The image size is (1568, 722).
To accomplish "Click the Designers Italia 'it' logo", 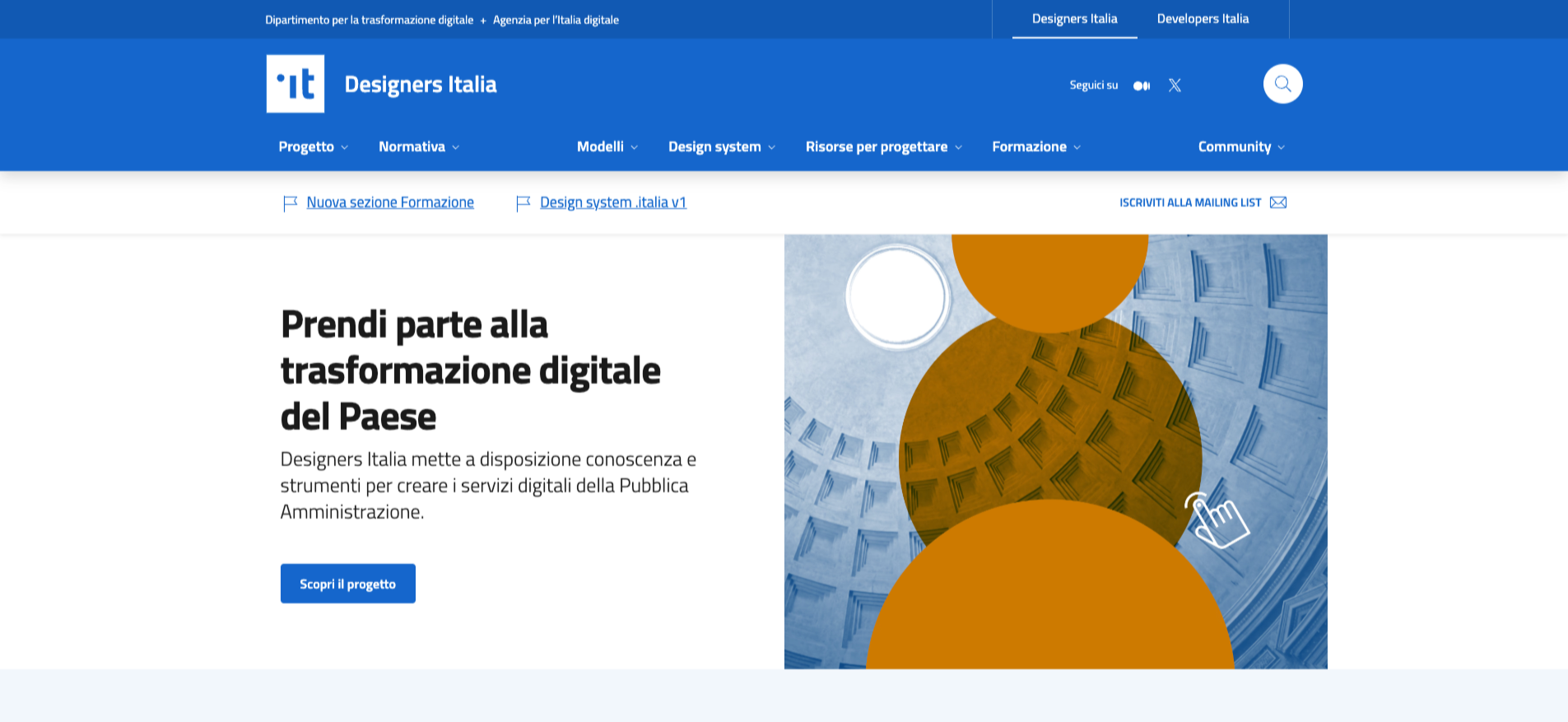I will point(295,84).
